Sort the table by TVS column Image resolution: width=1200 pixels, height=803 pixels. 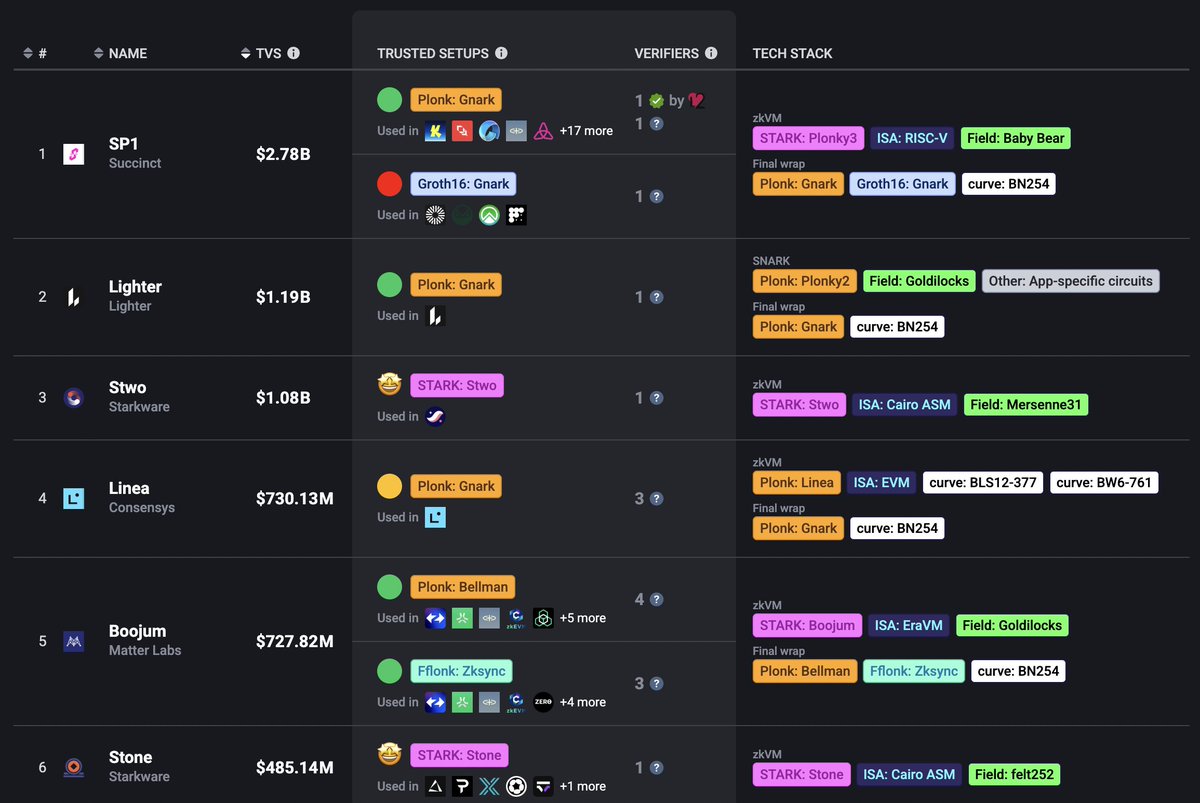tap(261, 53)
